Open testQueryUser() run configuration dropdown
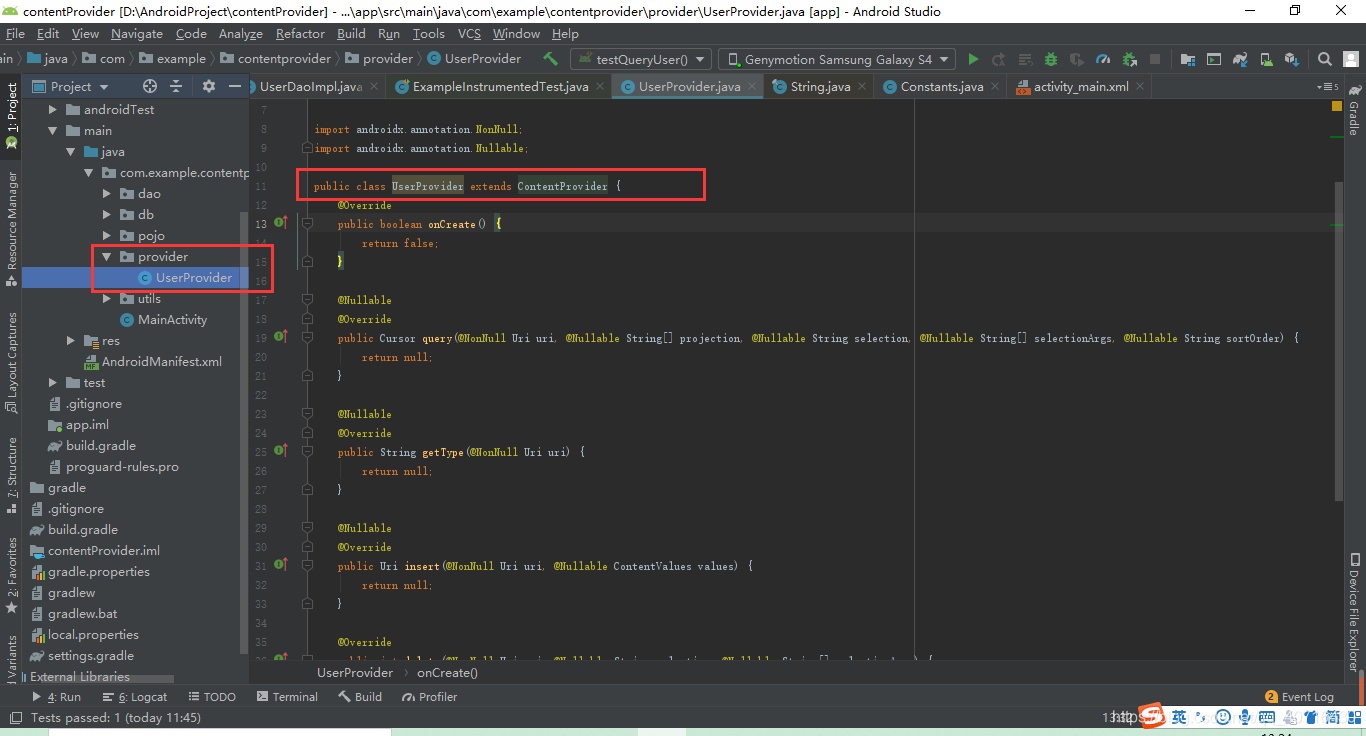The width and height of the screenshot is (1366, 736). pyautogui.click(x=640, y=59)
